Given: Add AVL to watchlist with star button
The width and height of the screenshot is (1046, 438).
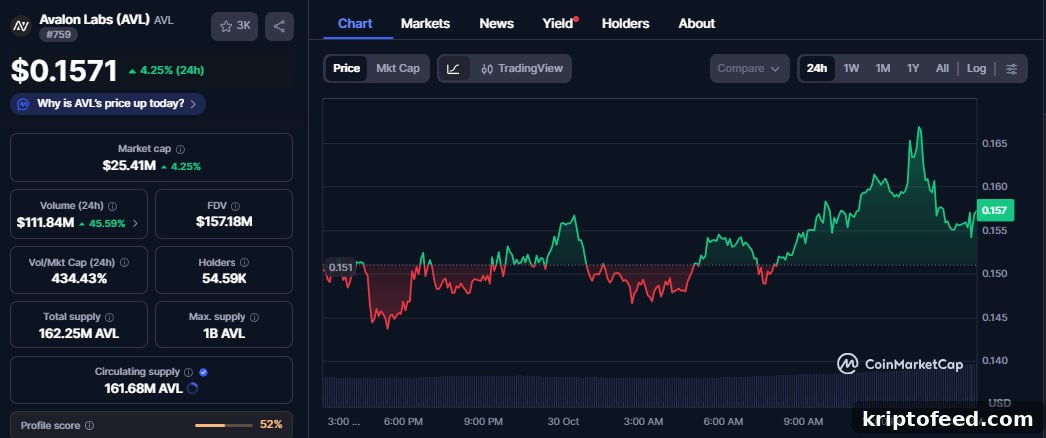Looking at the screenshot, I should pos(235,27).
